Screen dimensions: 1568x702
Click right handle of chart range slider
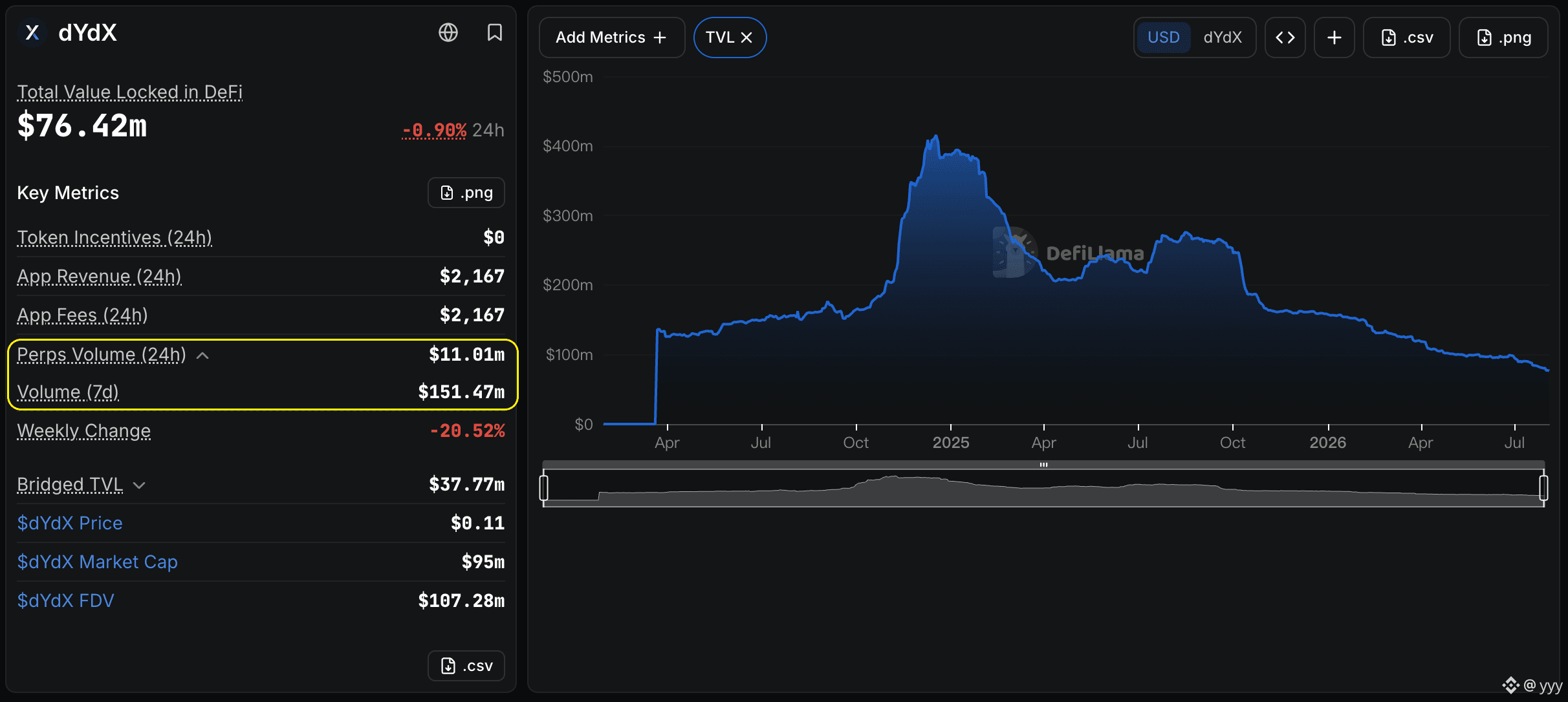pos(1543,487)
